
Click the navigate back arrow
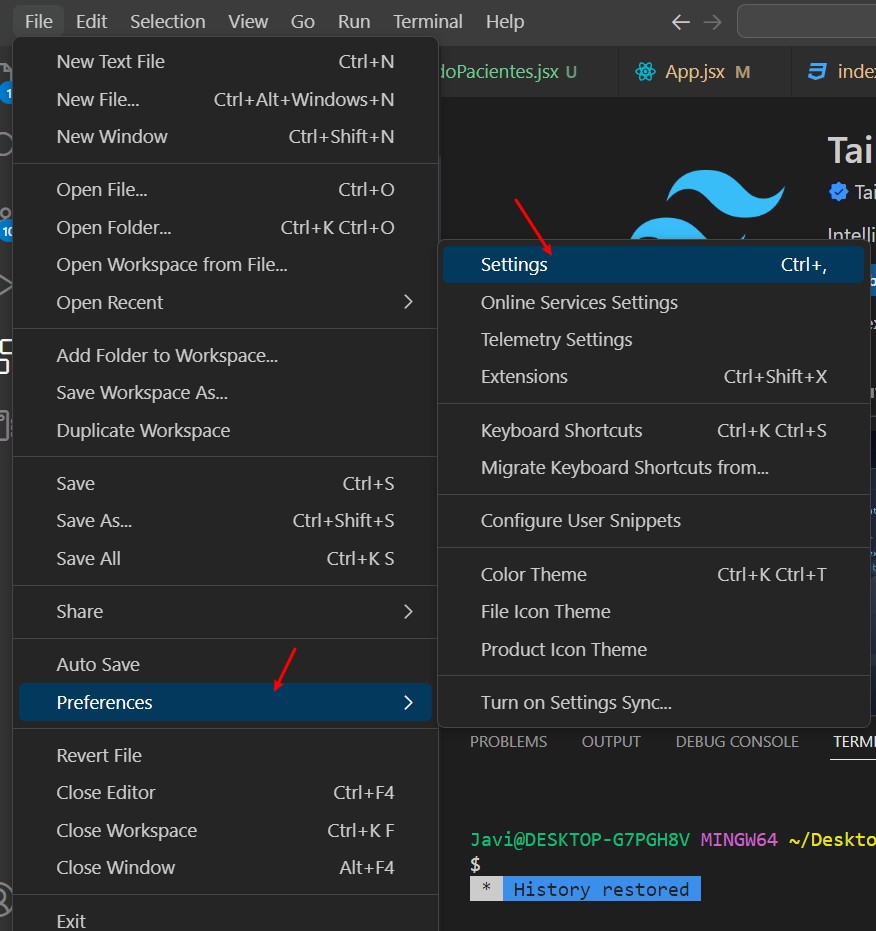tap(680, 22)
